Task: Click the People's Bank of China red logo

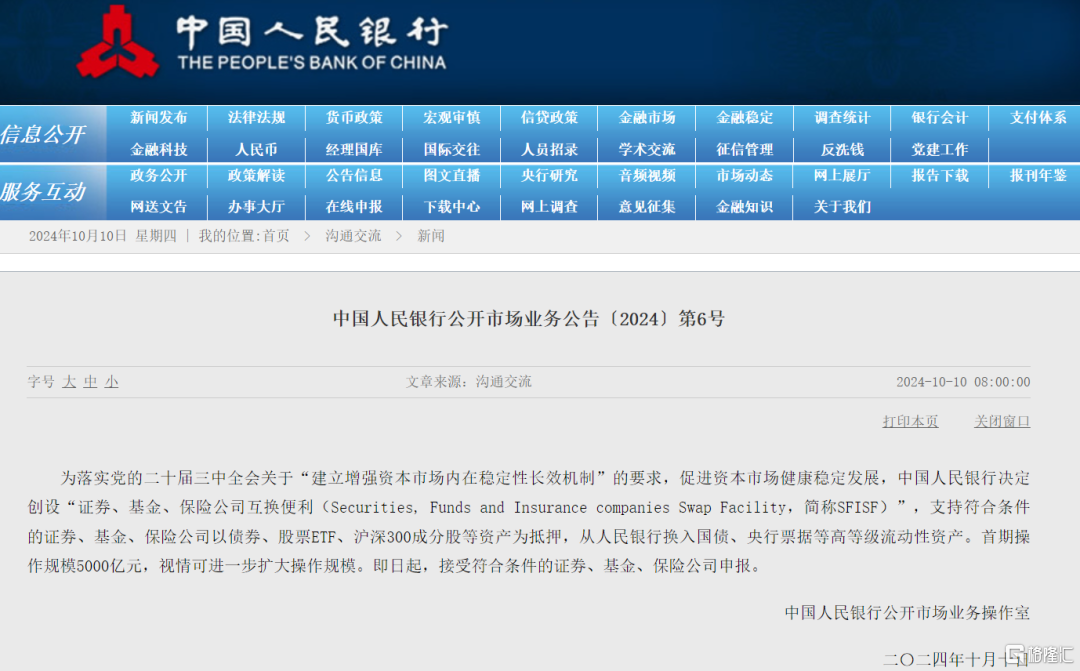Action: (x=117, y=43)
